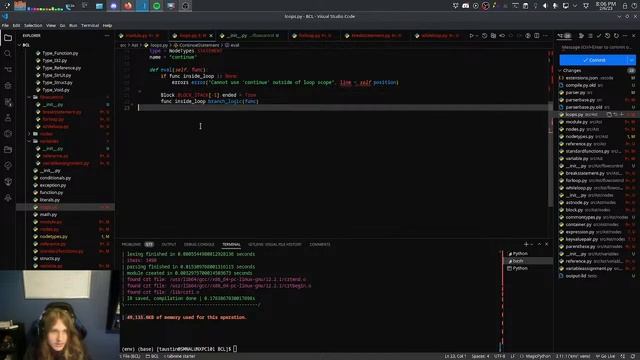Click the Spaces: 4 indentation in status bar
The height and width of the screenshot is (360, 640).
(x=480, y=356)
